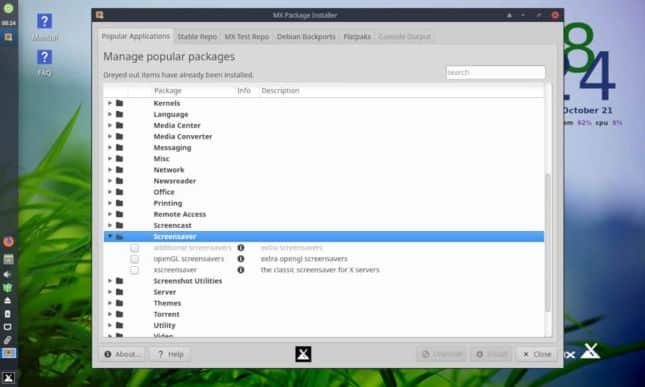Screen dimensions: 645x387
Task: Focus the search input field
Action: pos(495,72)
